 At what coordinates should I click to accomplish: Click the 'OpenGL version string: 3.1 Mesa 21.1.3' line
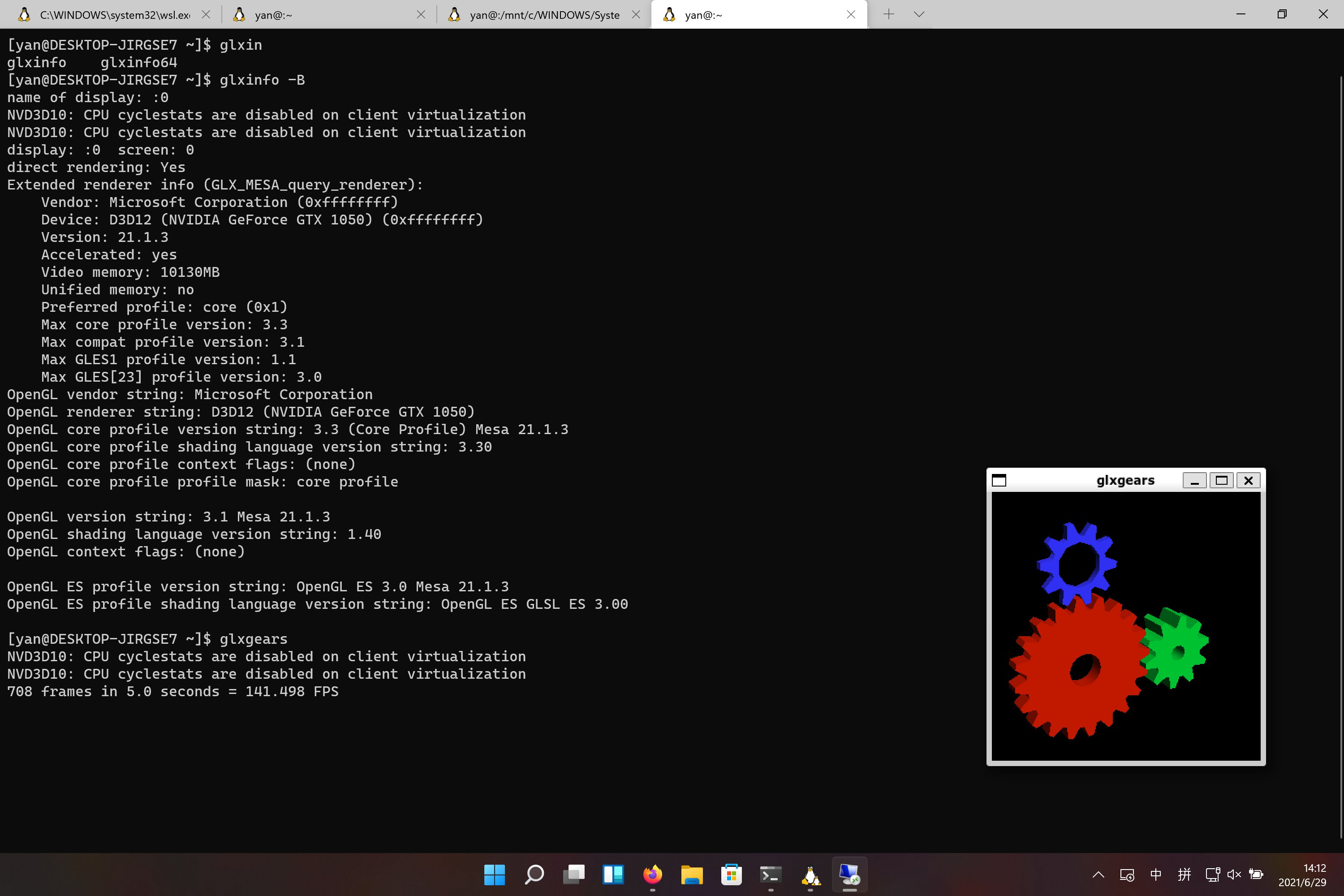click(168, 517)
